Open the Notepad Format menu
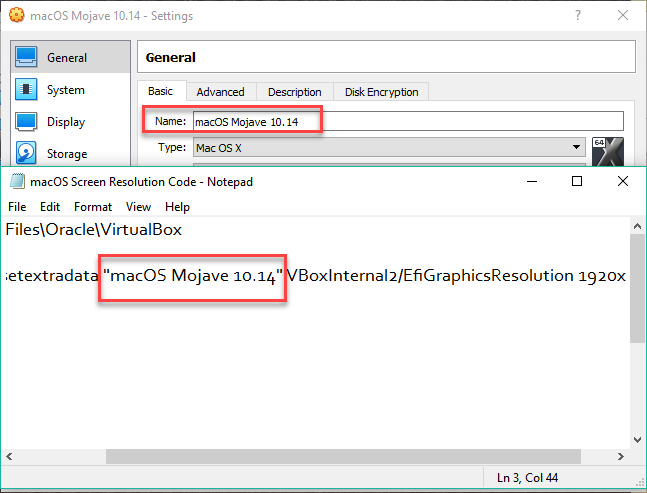647x493 pixels. coord(93,207)
